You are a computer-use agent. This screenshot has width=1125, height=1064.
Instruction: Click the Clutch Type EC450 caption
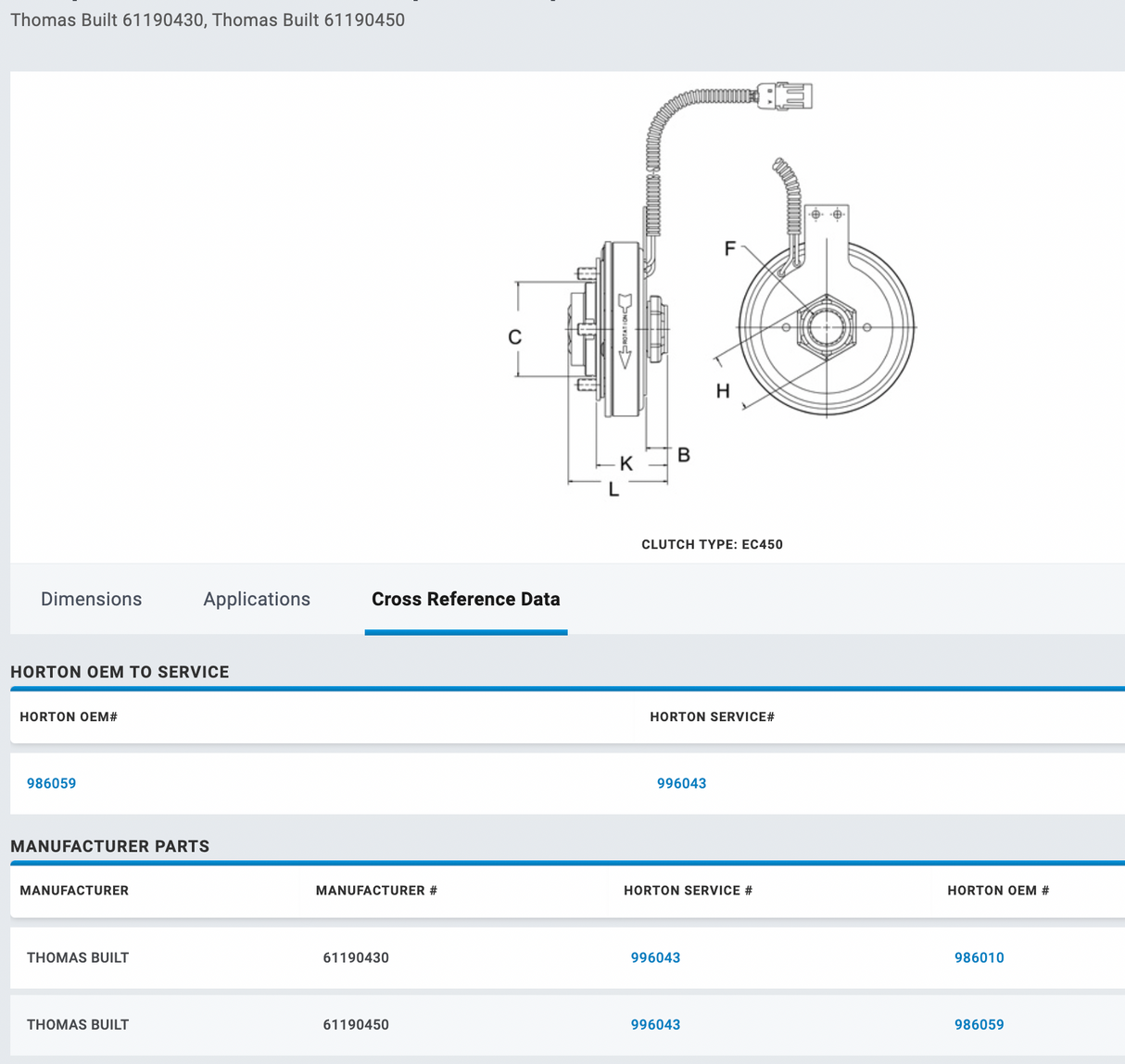point(712,545)
